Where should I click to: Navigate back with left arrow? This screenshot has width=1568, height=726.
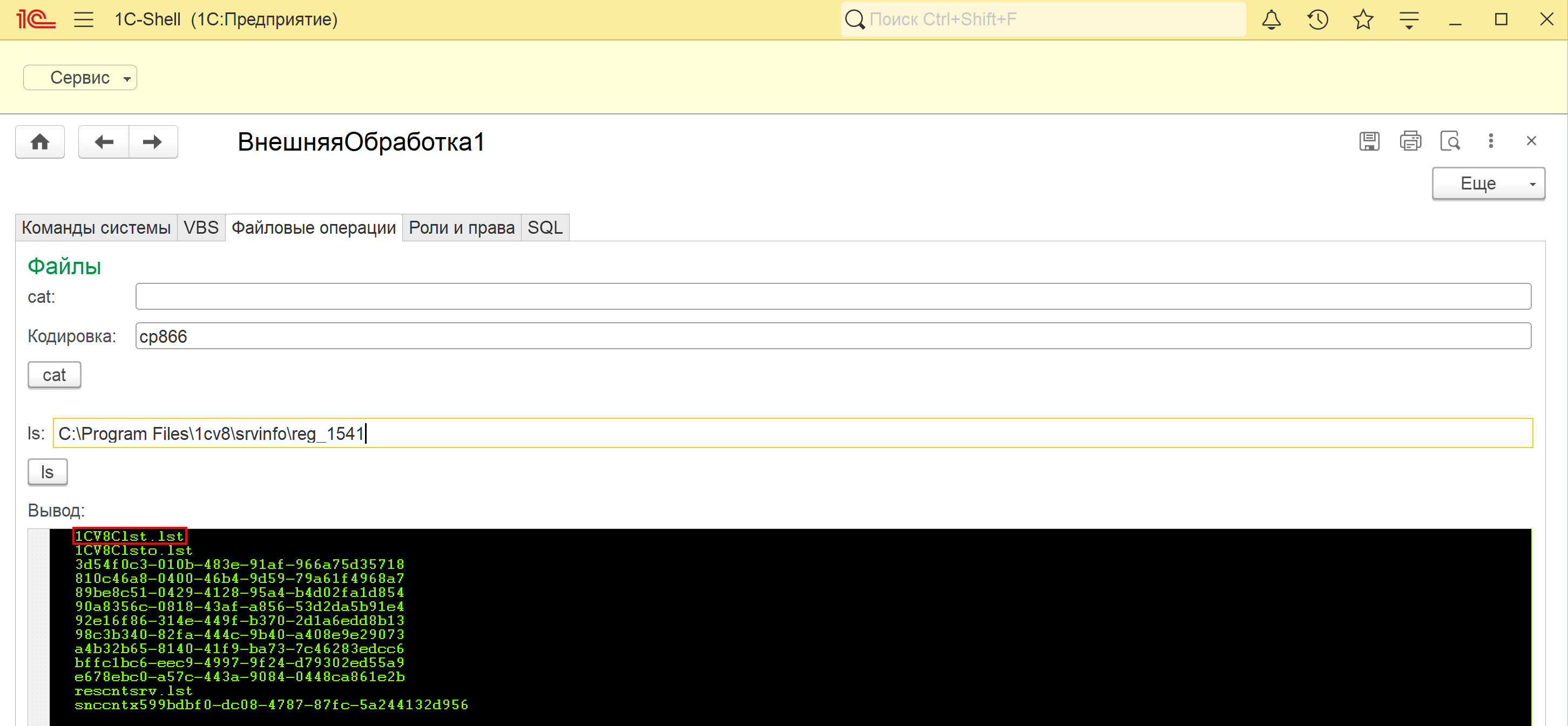pyautogui.click(x=104, y=142)
